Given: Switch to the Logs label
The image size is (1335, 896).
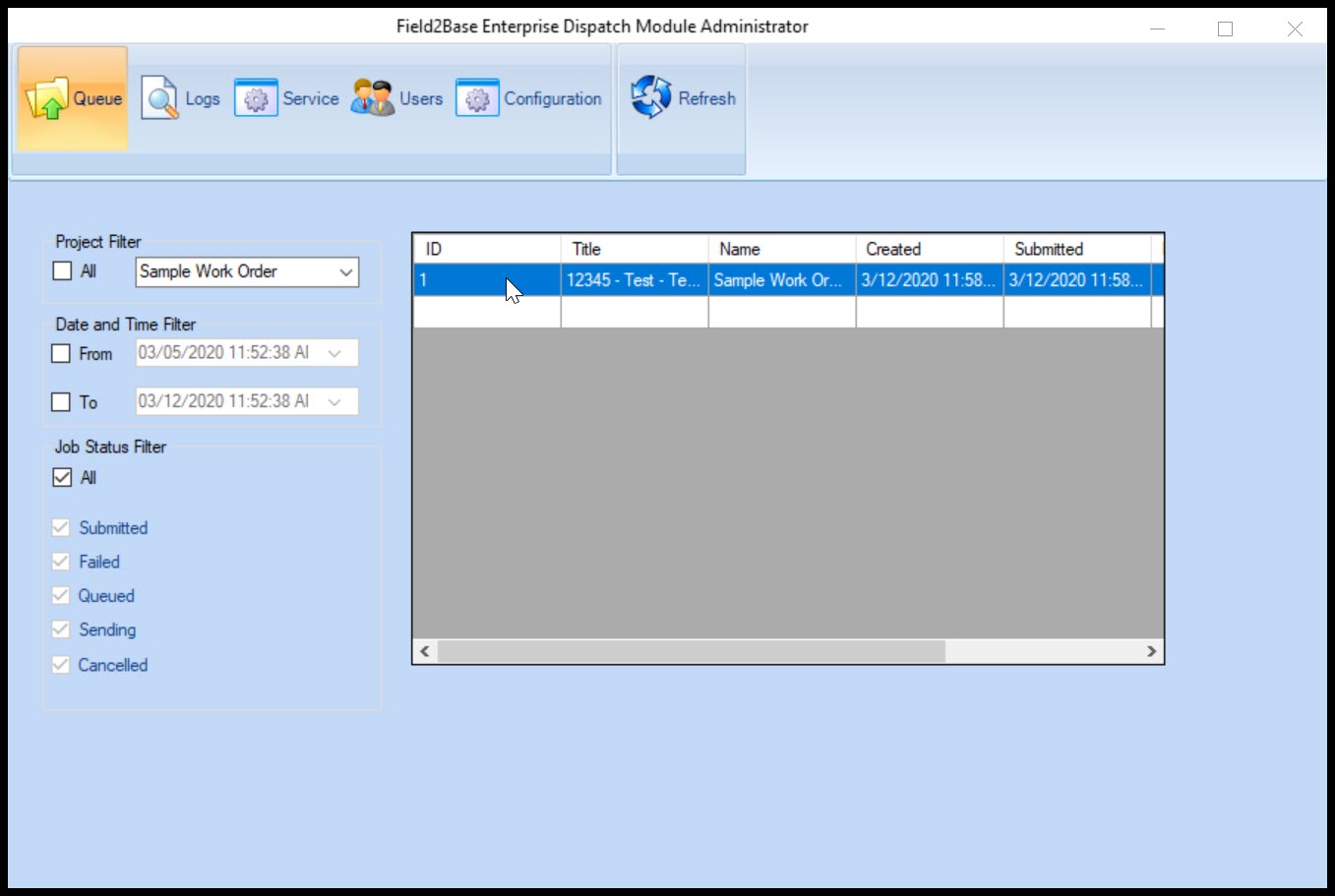Looking at the screenshot, I should coord(203,98).
